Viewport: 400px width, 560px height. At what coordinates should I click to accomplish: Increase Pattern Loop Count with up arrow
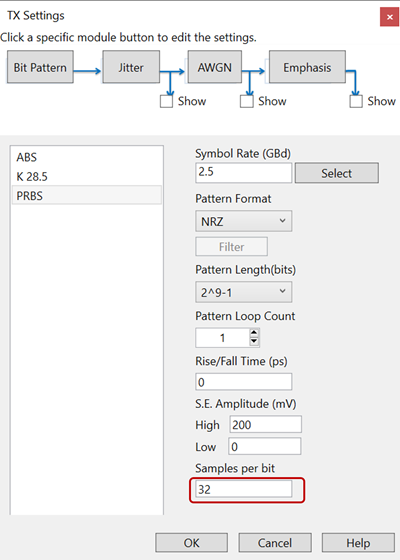coord(254,333)
